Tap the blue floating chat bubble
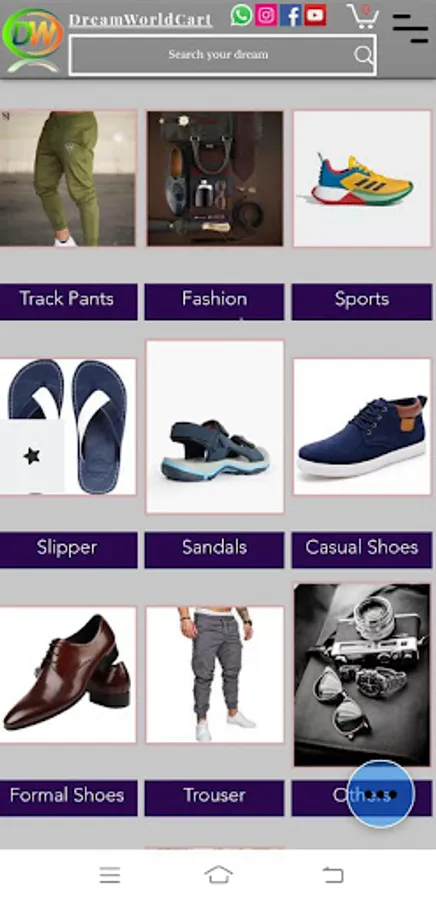Screen dimensions: 436x900 pos(380,794)
